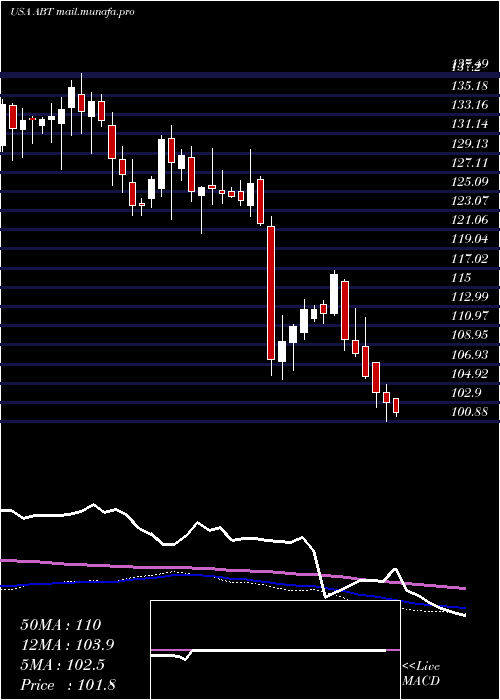Click the '5MA : 102.5' reading
The height and width of the screenshot is (700, 500).
62,665
